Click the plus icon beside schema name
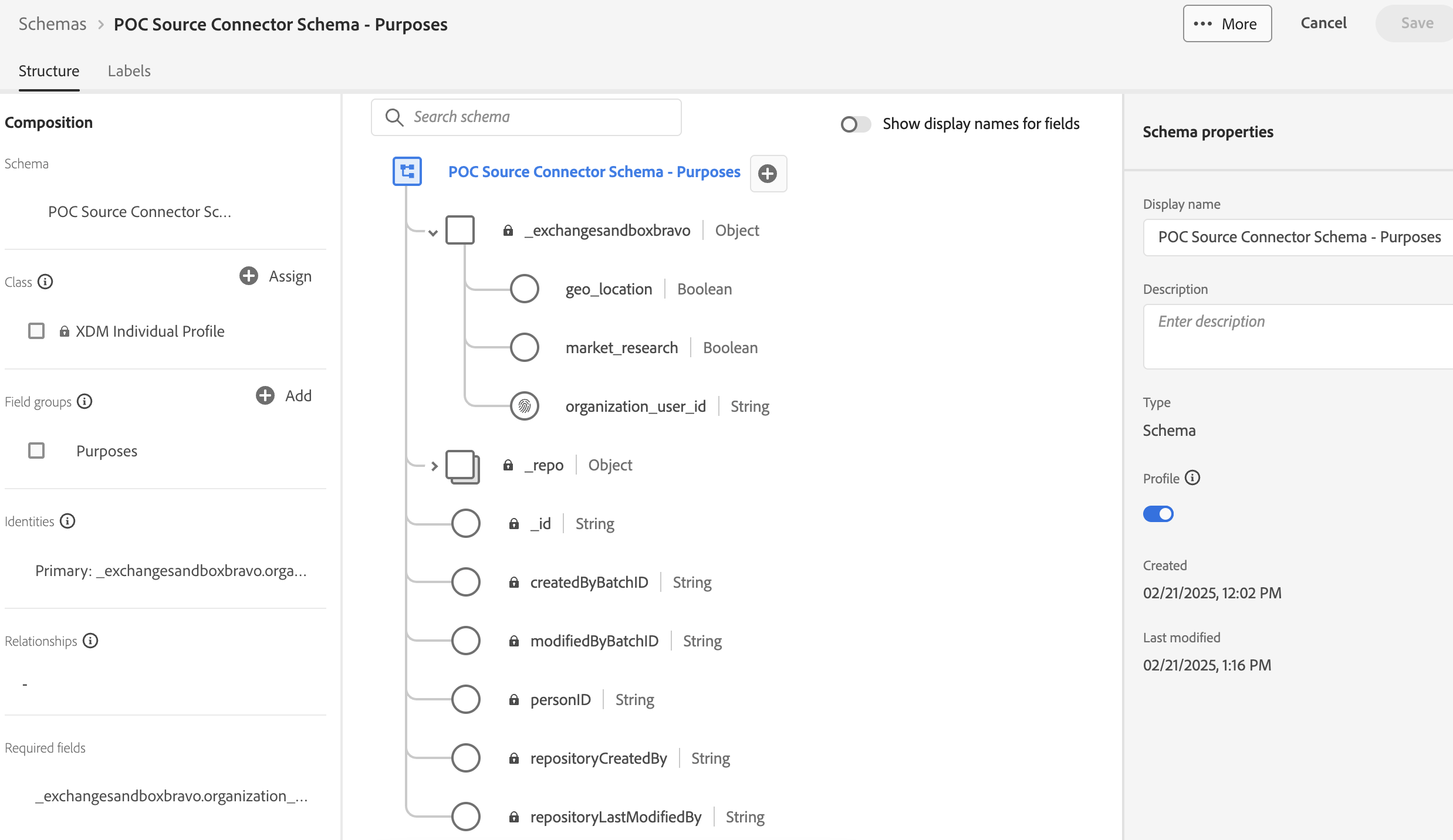This screenshot has width=1453, height=840. [768, 173]
